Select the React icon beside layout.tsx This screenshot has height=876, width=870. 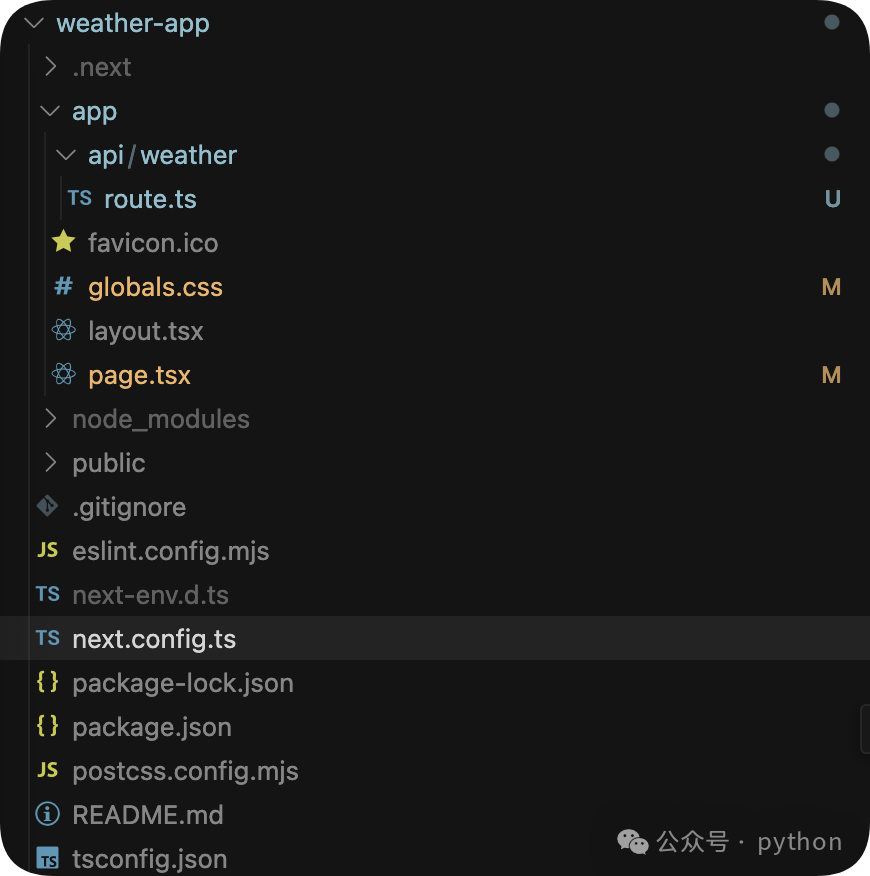[64, 331]
